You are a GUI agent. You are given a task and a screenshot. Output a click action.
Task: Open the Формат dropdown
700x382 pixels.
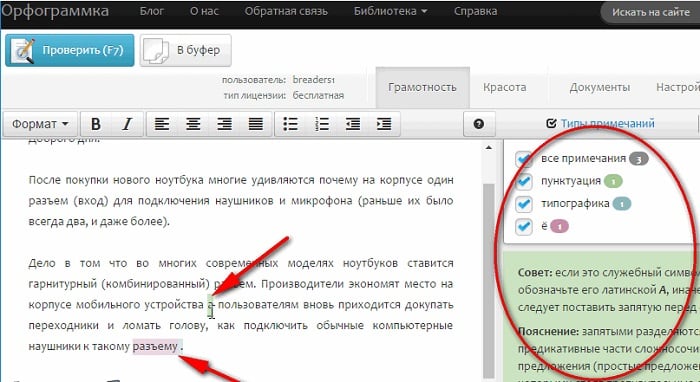(x=40, y=124)
